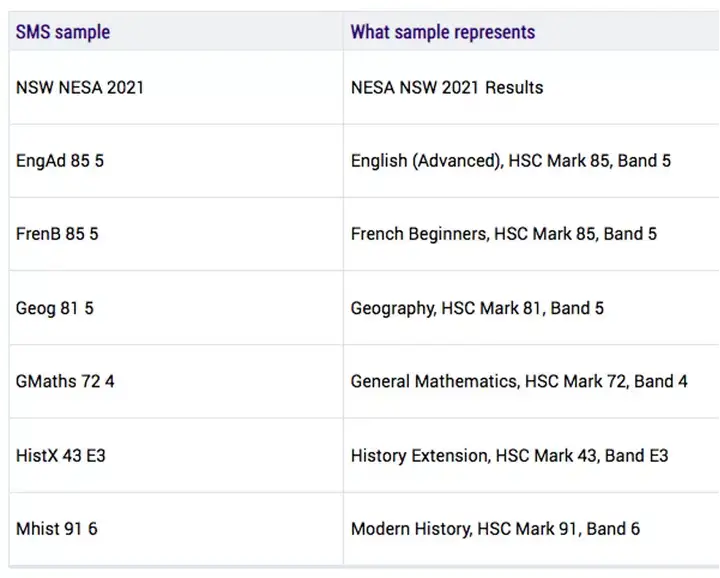The image size is (720, 578).
Task: Click 'Band 6' in the Modern History row
Action: [x=613, y=529]
